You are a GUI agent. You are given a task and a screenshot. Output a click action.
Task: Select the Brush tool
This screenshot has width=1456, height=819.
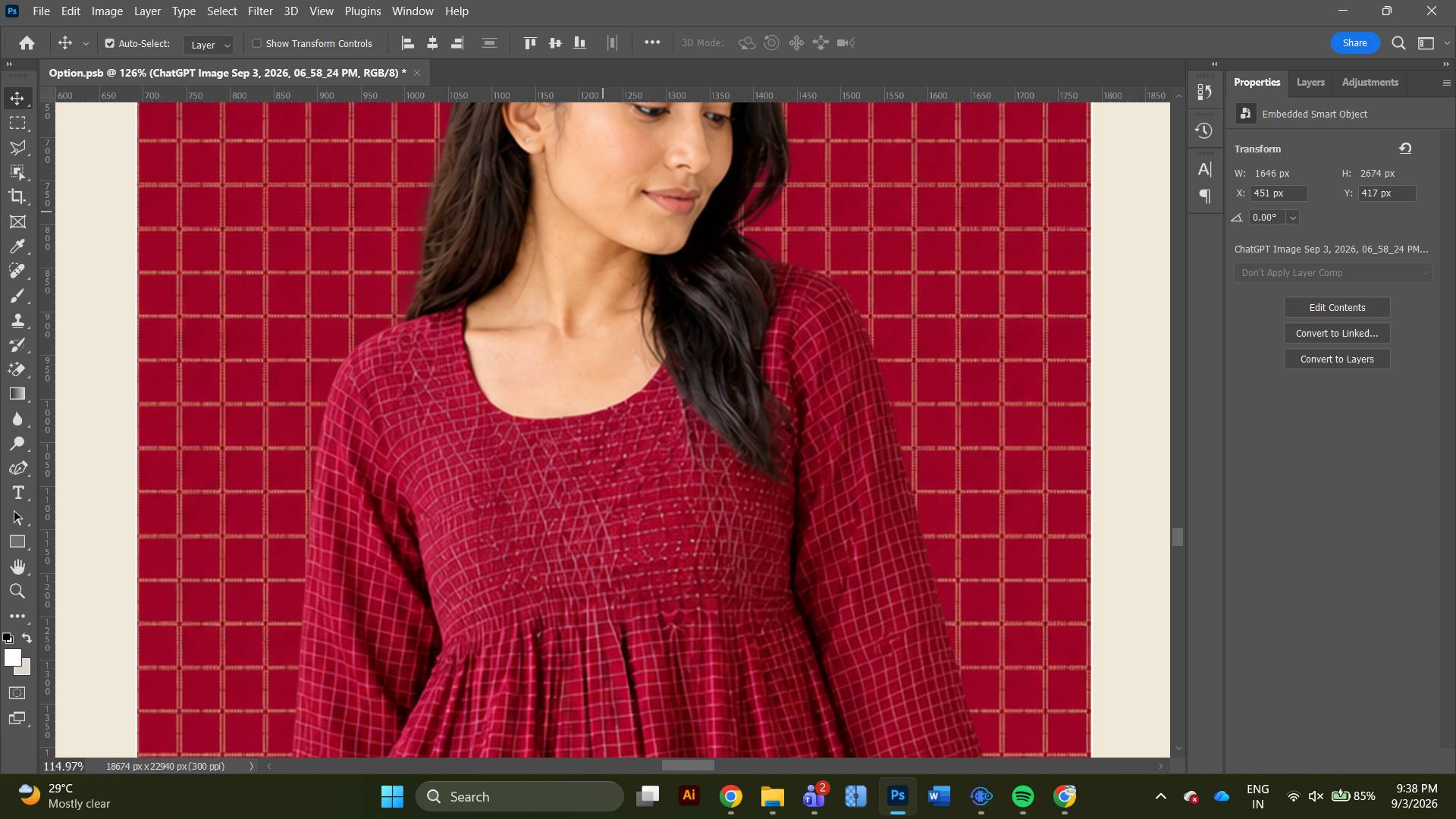(x=17, y=296)
